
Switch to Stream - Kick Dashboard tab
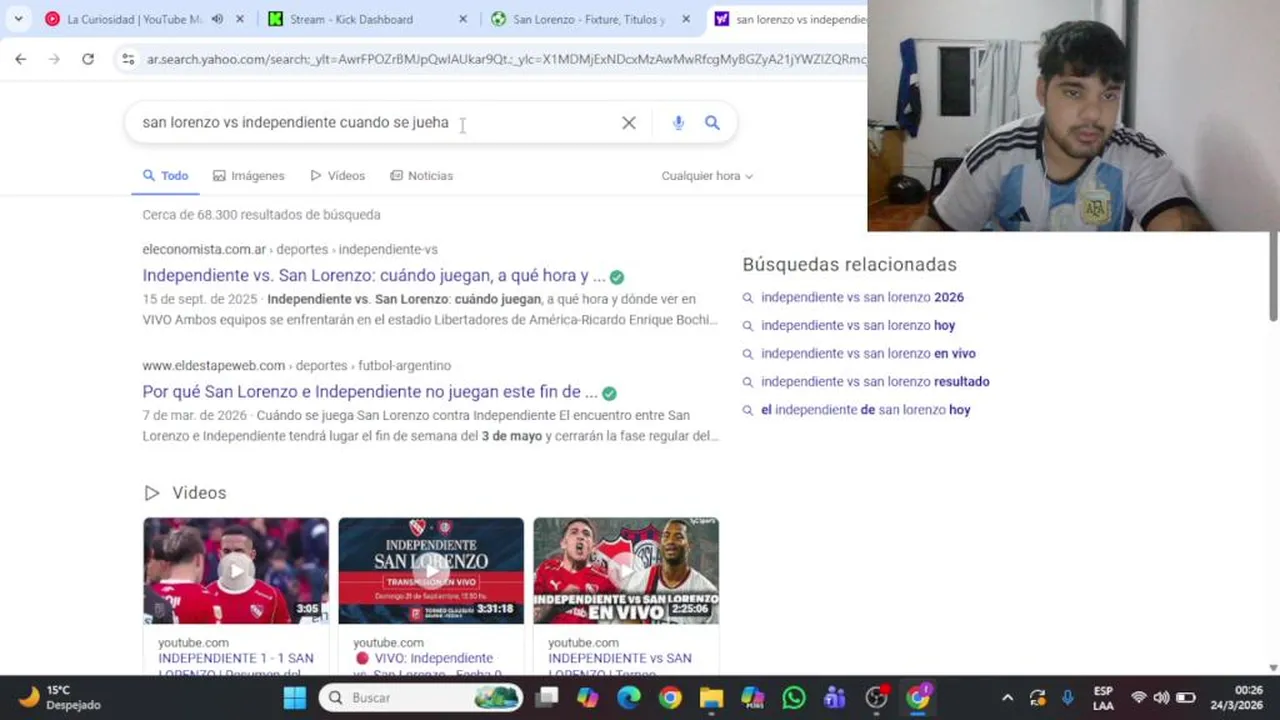click(350, 19)
